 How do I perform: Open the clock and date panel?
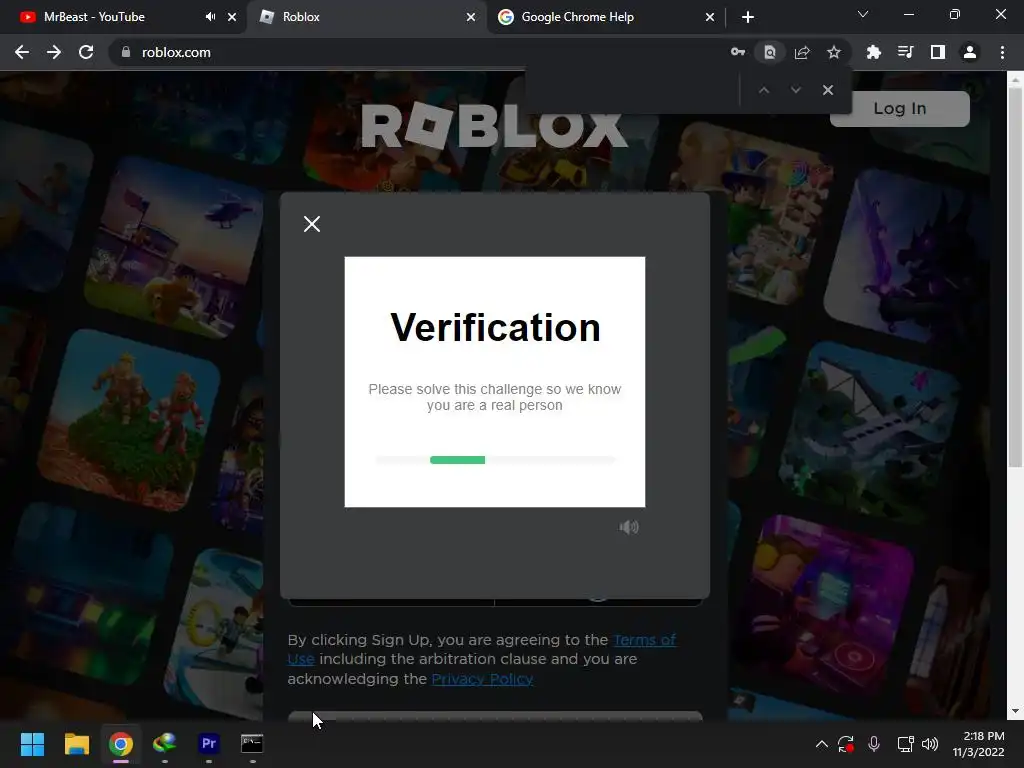point(978,744)
